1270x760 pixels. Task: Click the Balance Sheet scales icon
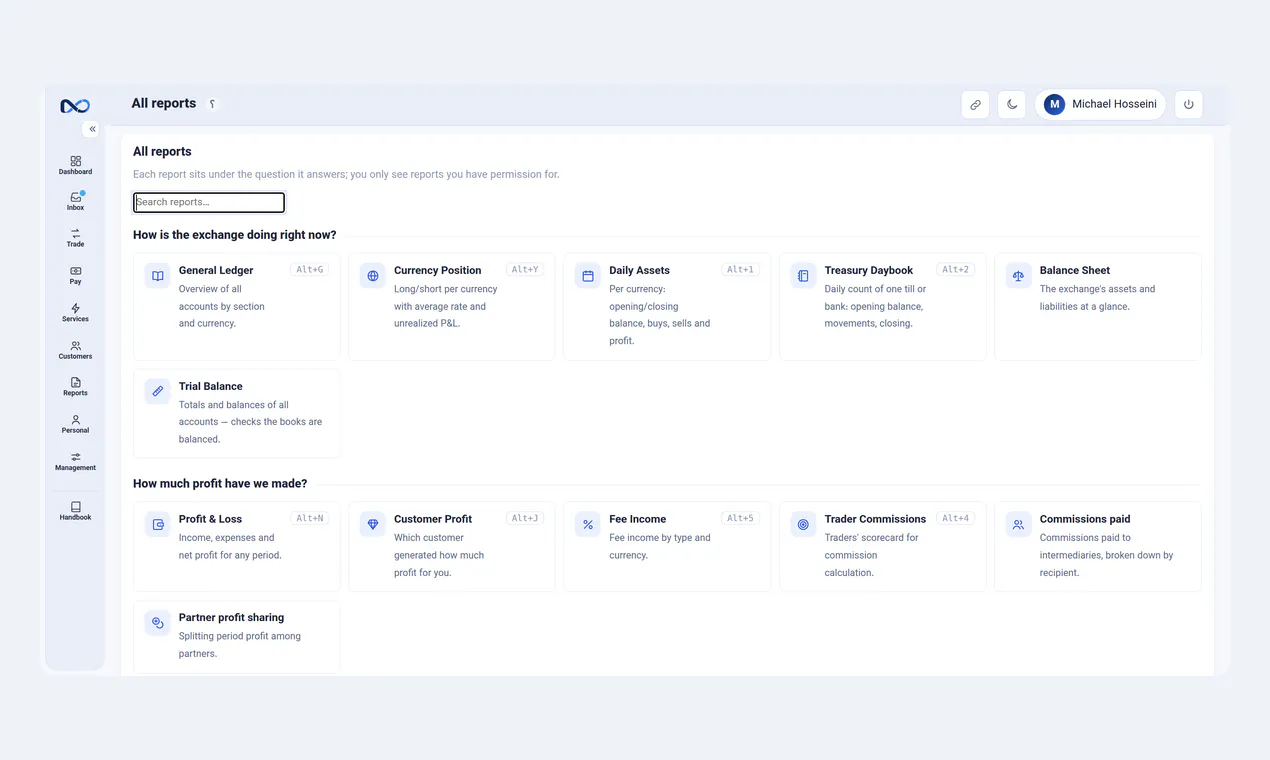click(1018, 276)
